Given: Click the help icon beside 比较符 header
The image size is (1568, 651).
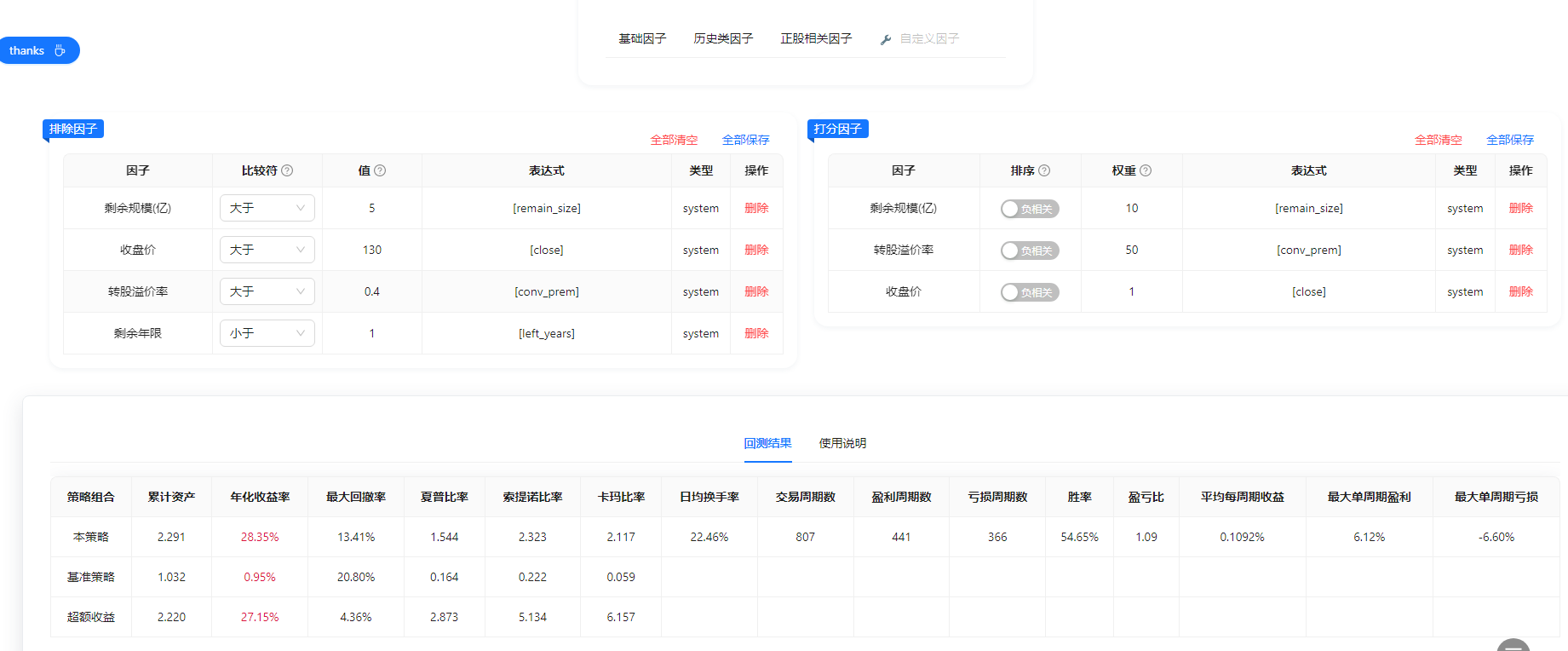Looking at the screenshot, I should pos(287,170).
